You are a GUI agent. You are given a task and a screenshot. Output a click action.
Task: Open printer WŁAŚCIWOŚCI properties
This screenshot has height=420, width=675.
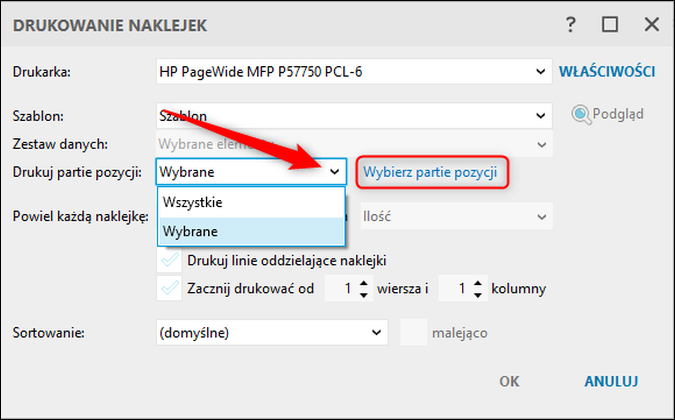click(607, 71)
